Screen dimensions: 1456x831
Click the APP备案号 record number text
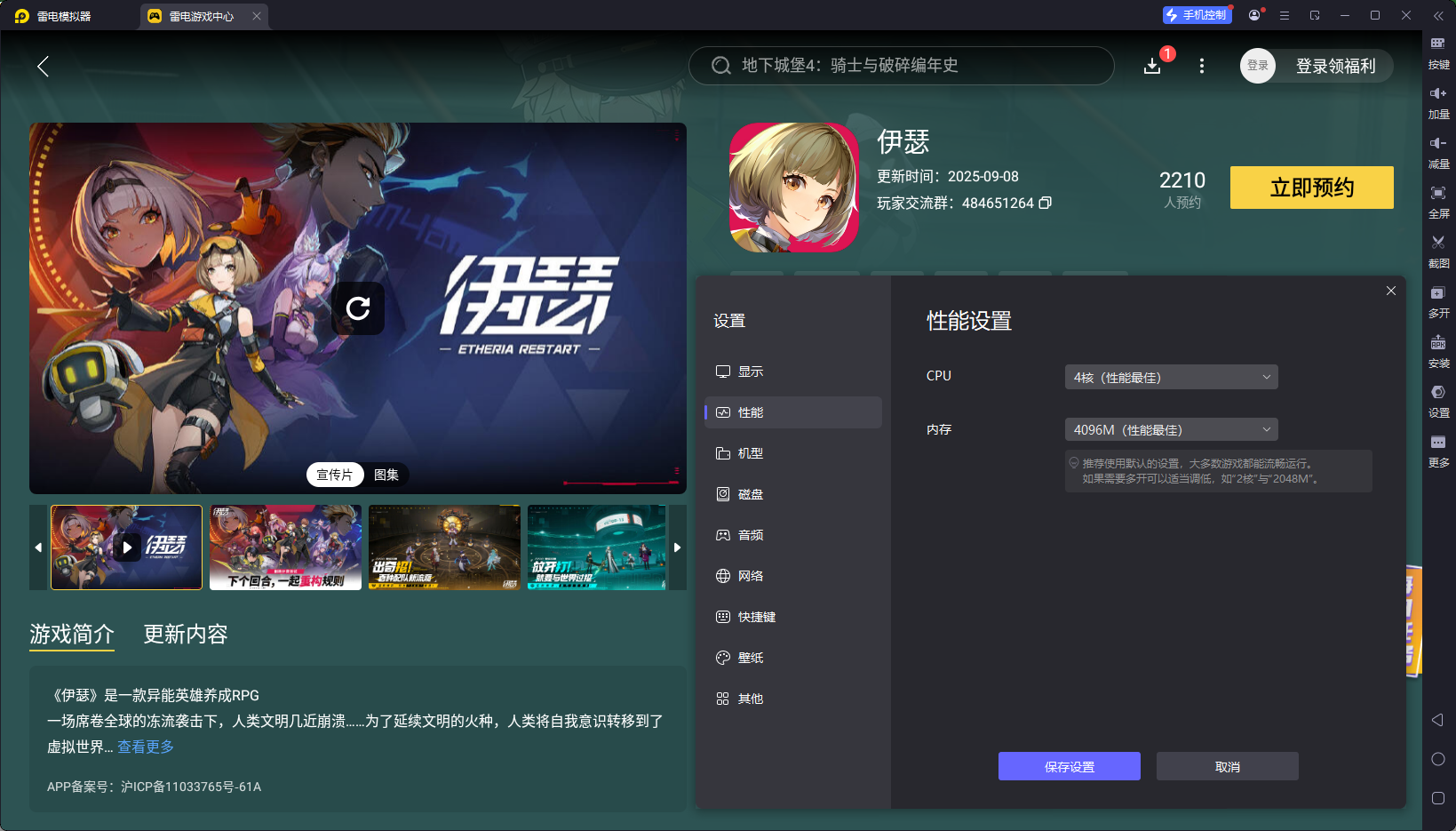coord(155,787)
